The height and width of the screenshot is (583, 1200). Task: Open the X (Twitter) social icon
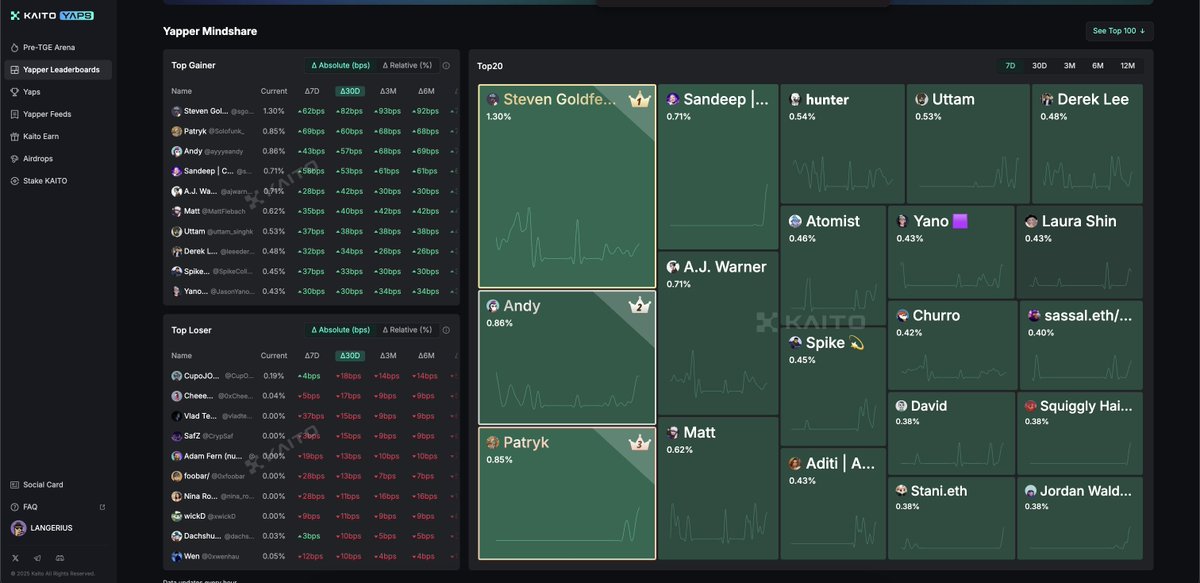click(15, 558)
